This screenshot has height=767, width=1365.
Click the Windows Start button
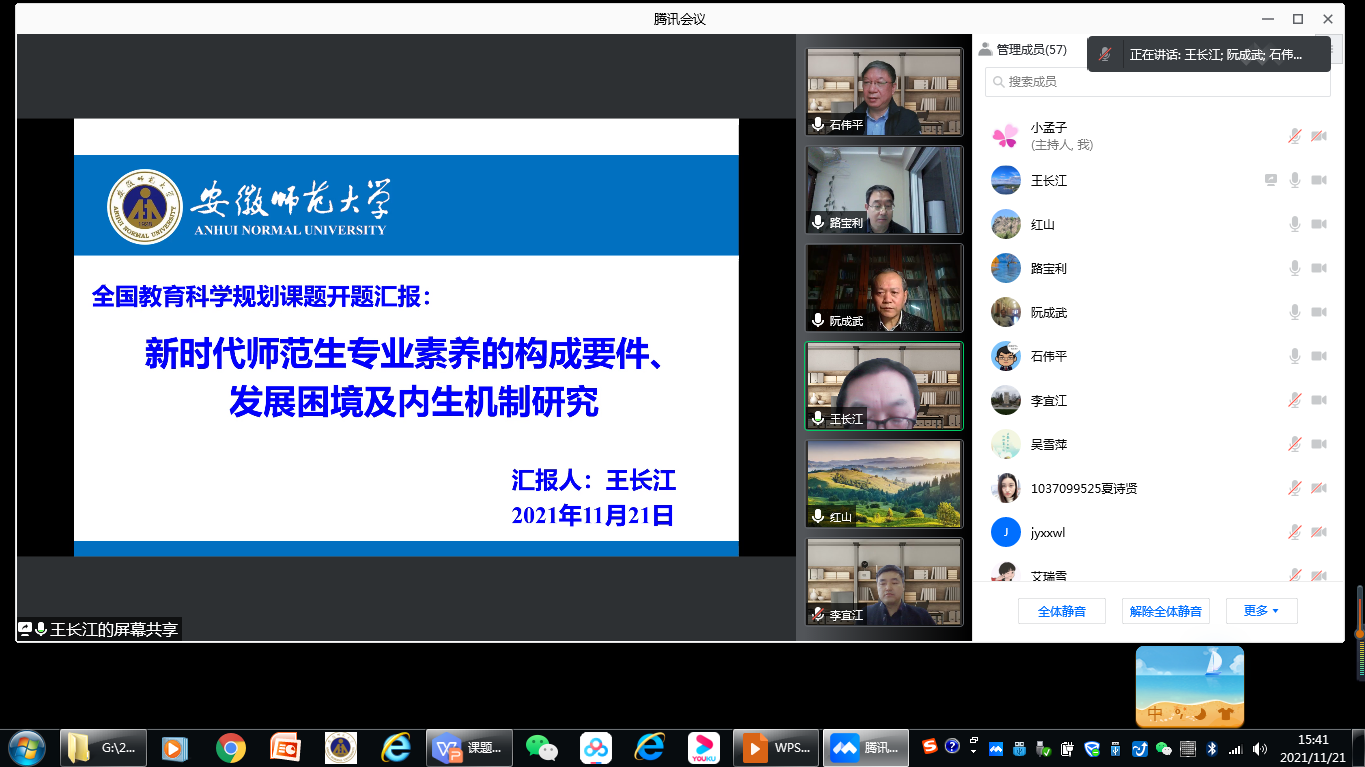[27, 747]
